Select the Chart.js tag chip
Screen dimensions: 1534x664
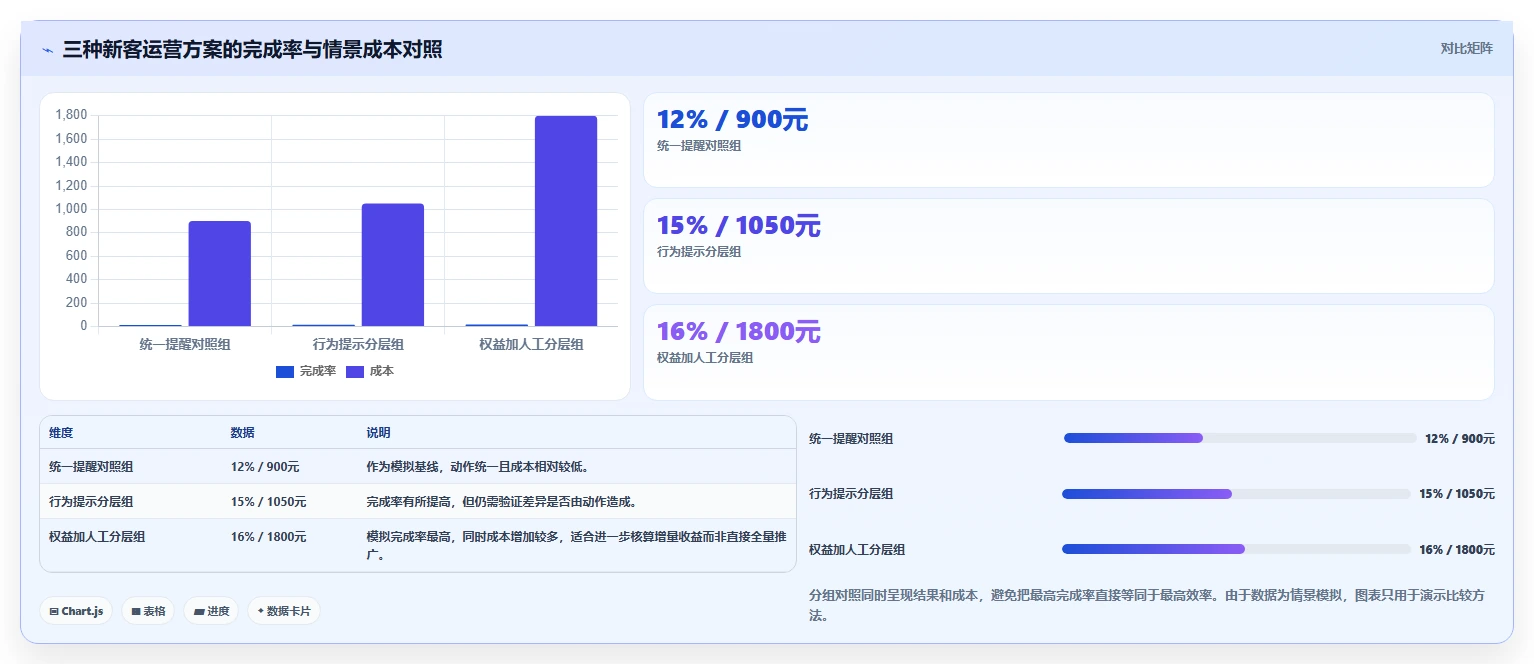pos(76,611)
